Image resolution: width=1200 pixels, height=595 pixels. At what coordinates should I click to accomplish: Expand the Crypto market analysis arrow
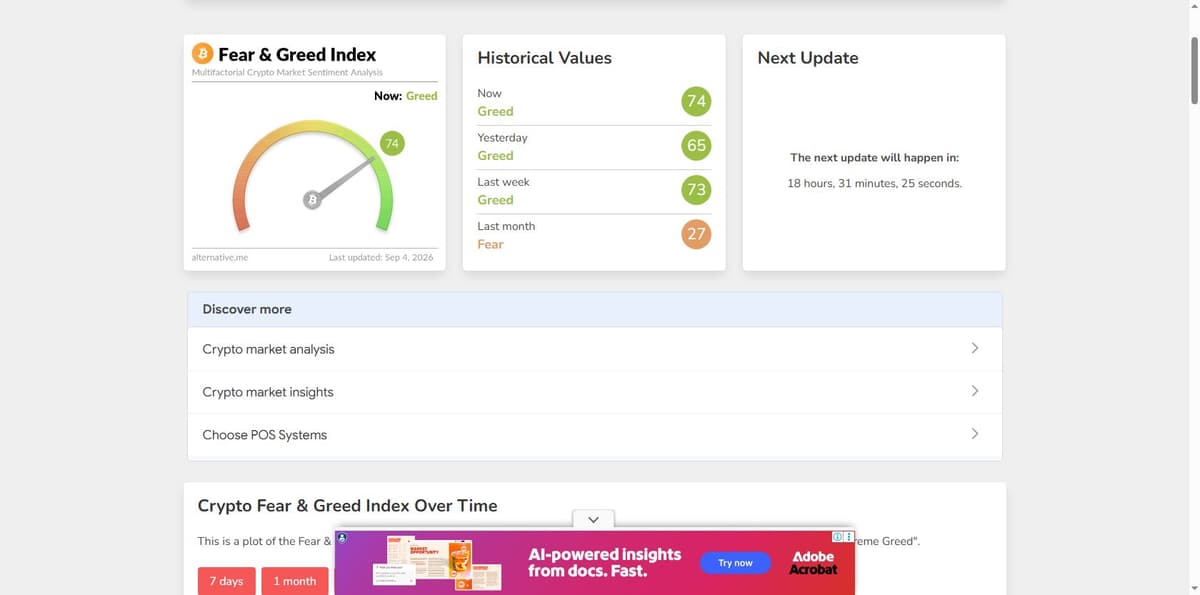click(975, 348)
